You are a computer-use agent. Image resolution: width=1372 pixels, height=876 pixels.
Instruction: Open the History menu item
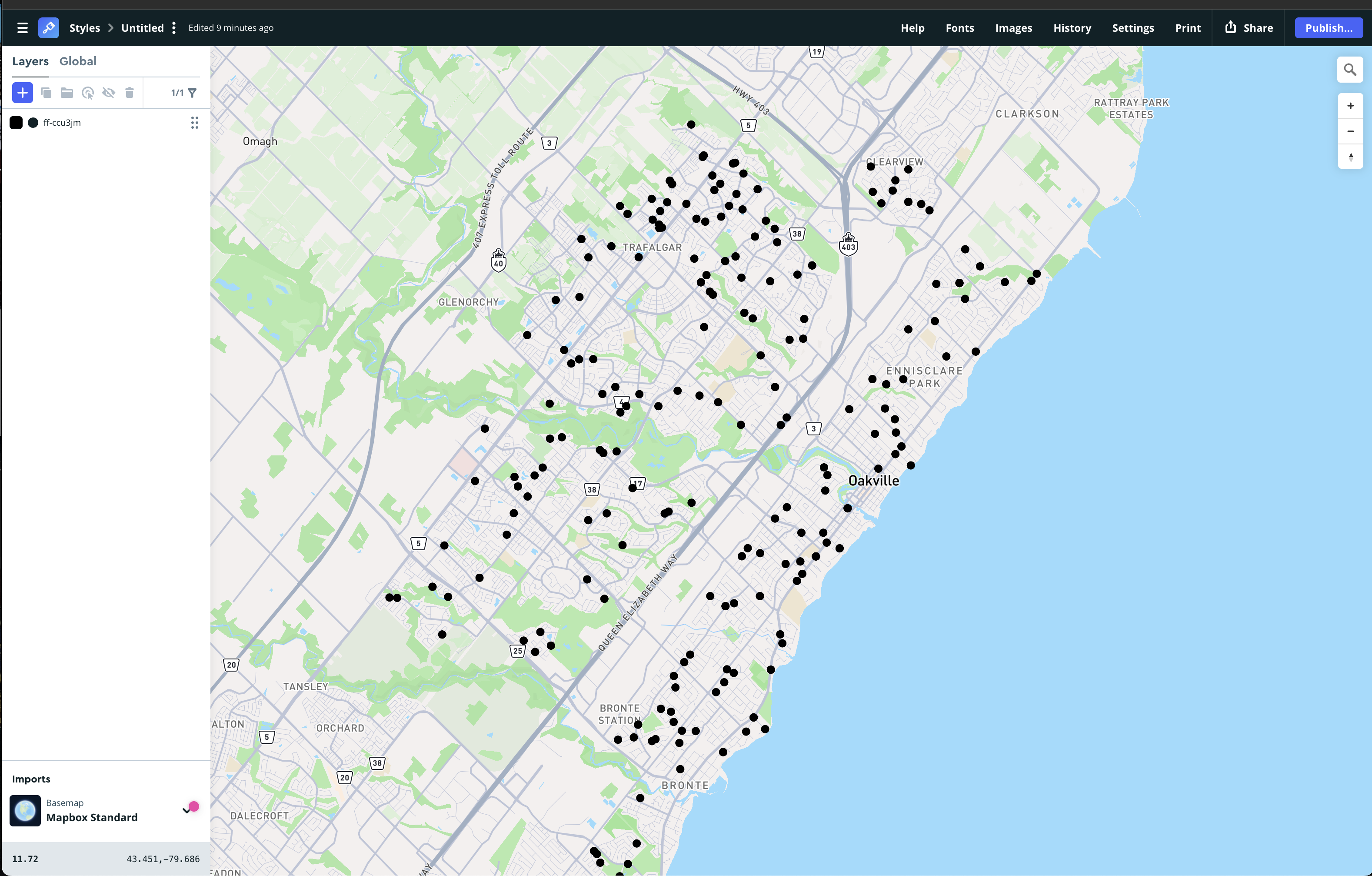pos(1072,28)
